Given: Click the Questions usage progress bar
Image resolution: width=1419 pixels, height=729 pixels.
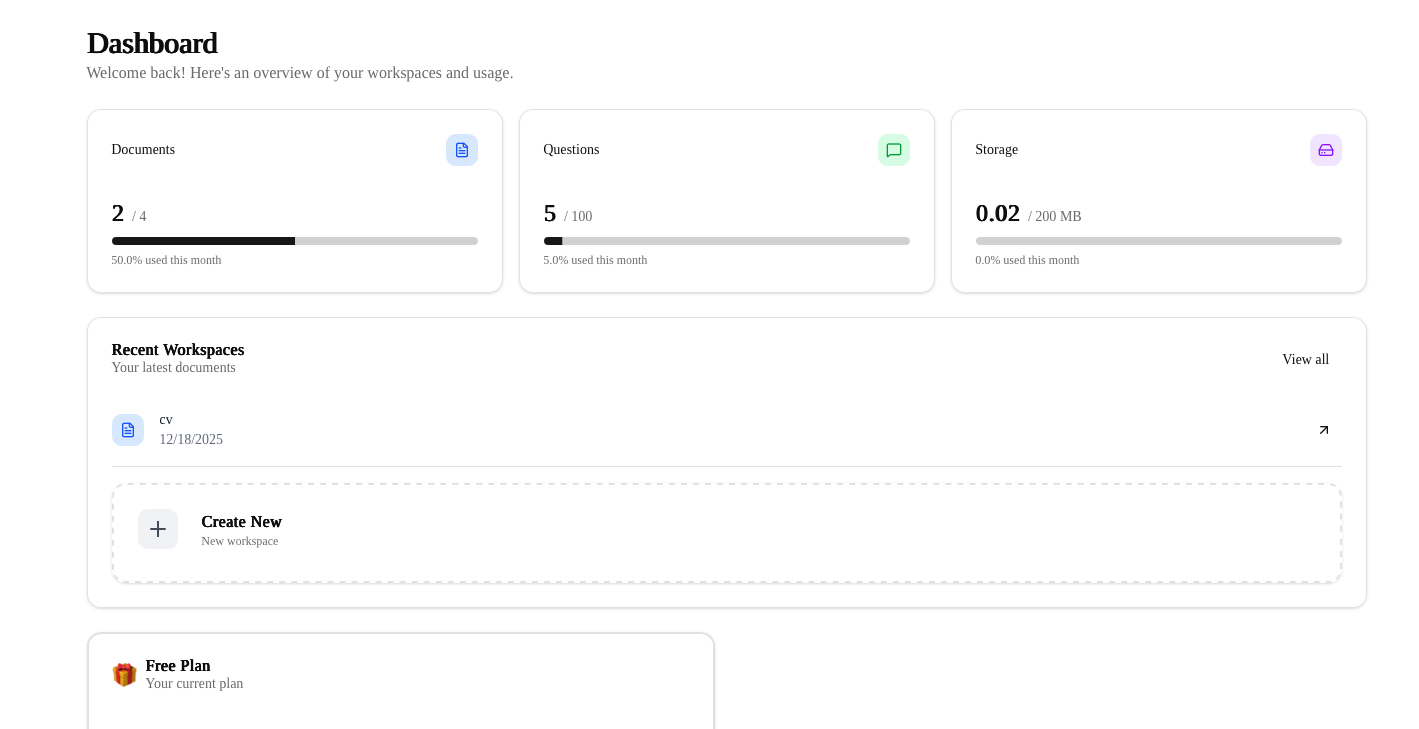Looking at the screenshot, I should tap(727, 241).
